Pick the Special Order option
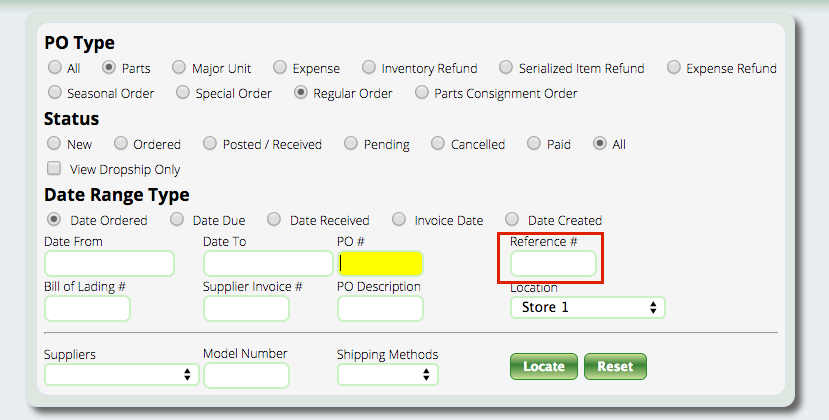Screen dimensions: 829x420 pos(183,93)
